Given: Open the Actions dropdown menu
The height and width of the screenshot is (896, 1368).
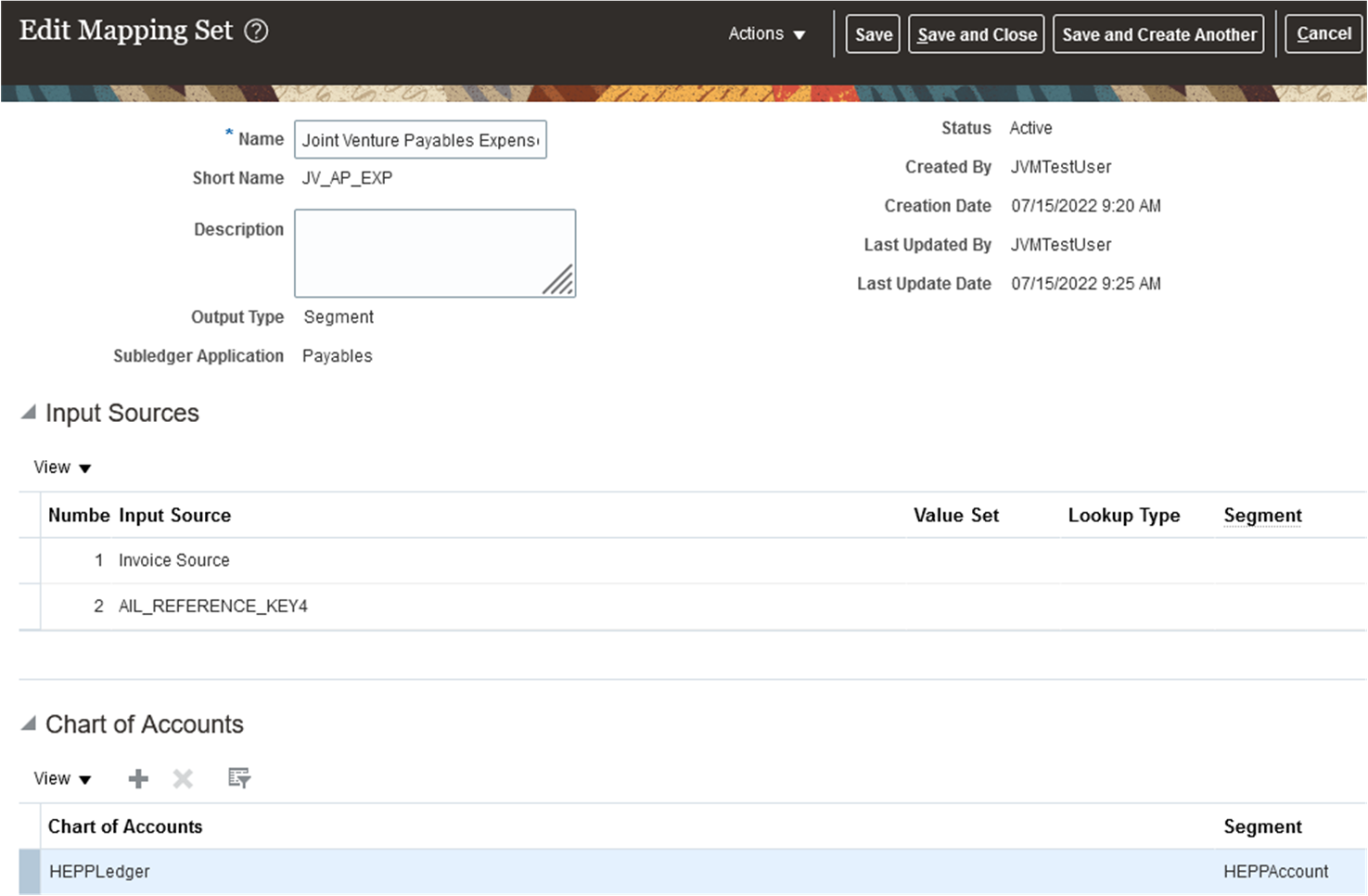Looking at the screenshot, I should click(x=766, y=34).
